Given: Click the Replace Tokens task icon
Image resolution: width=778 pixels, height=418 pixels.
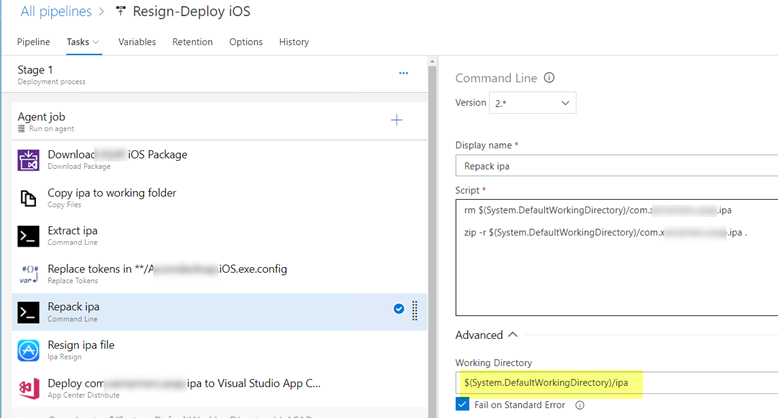Looking at the screenshot, I should pos(28,274).
